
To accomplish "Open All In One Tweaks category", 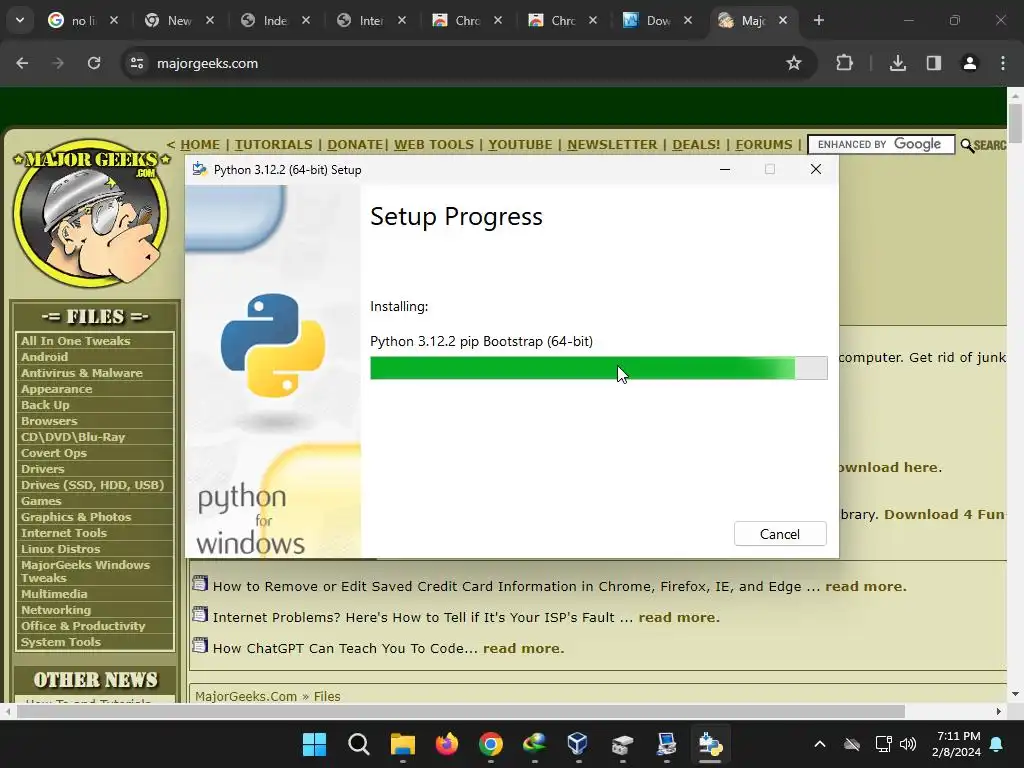I will pos(76,341).
